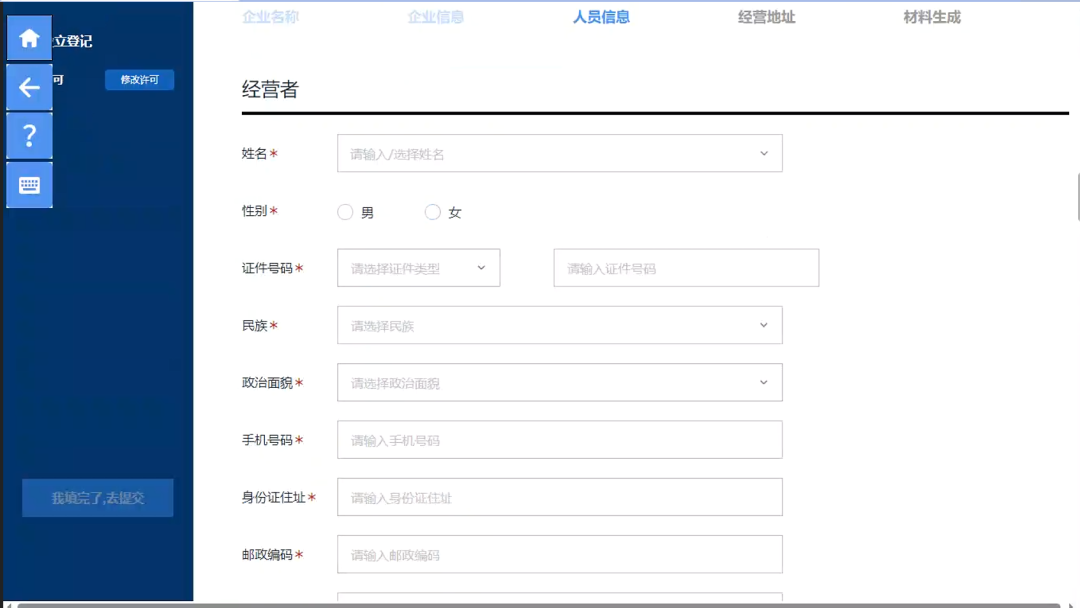Go to the 经营地址 step tab

764,16
